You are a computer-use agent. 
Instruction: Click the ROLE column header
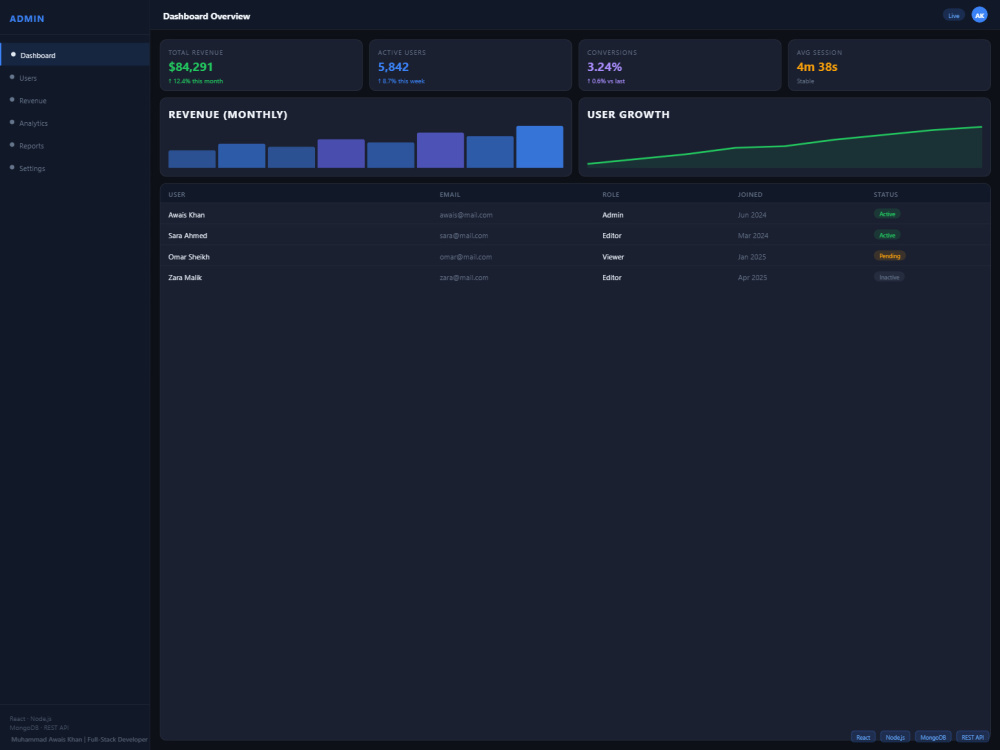tap(610, 195)
